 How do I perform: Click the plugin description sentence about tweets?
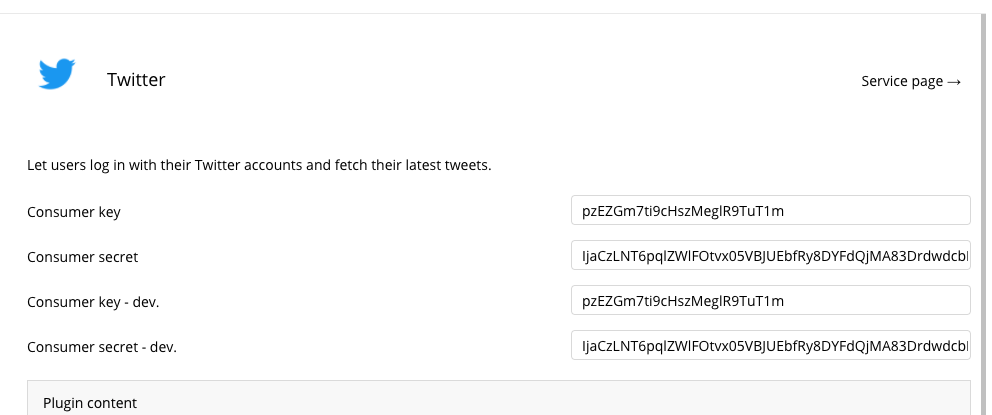click(x=259, y=166)
